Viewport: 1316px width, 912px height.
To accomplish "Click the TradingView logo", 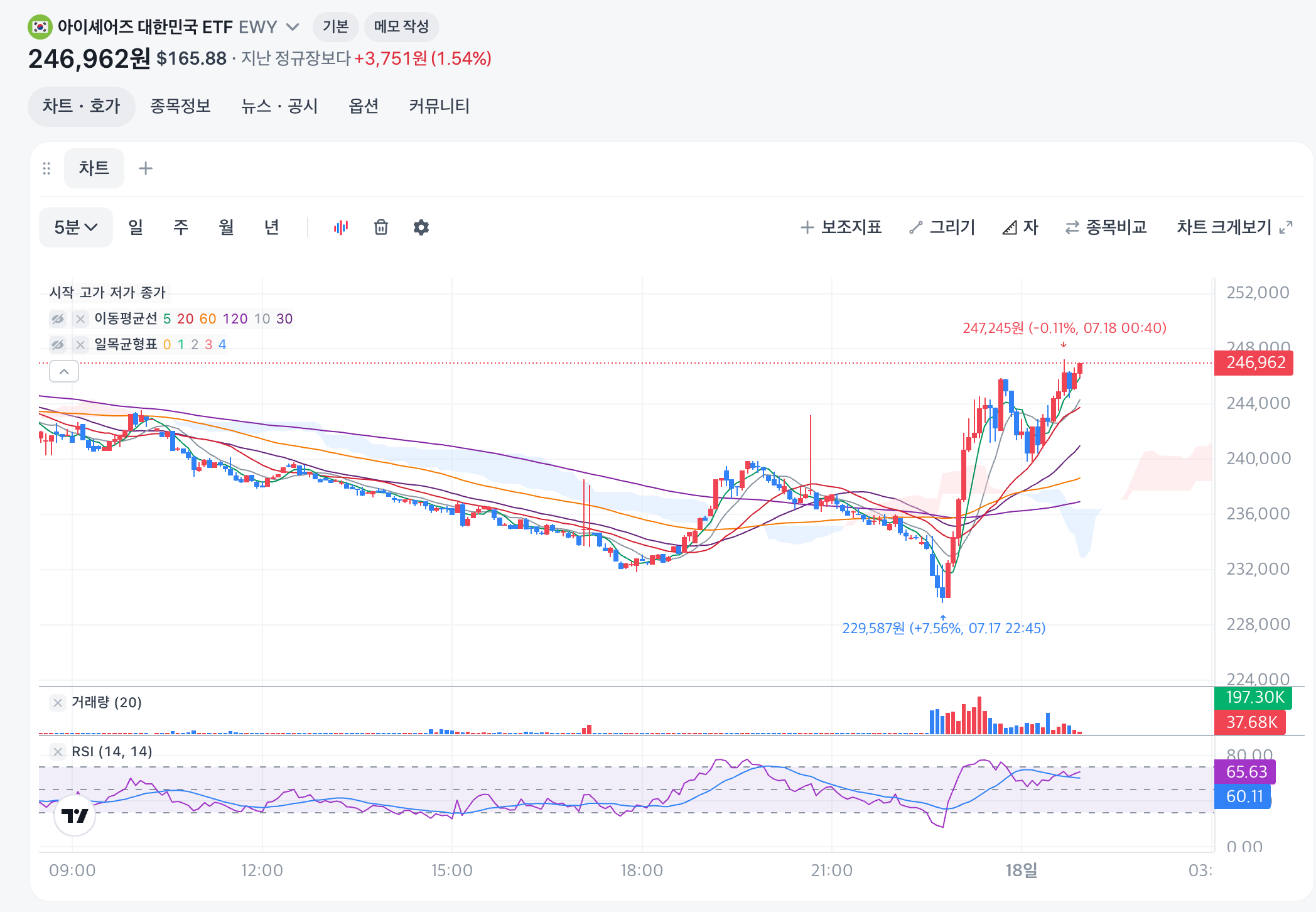I will (75, 815).
